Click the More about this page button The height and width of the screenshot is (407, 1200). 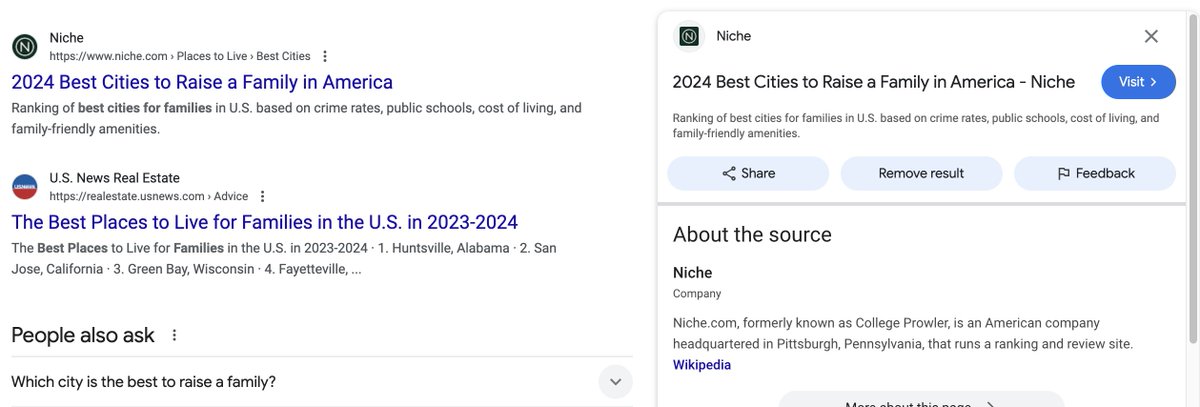tap(921, 400)
